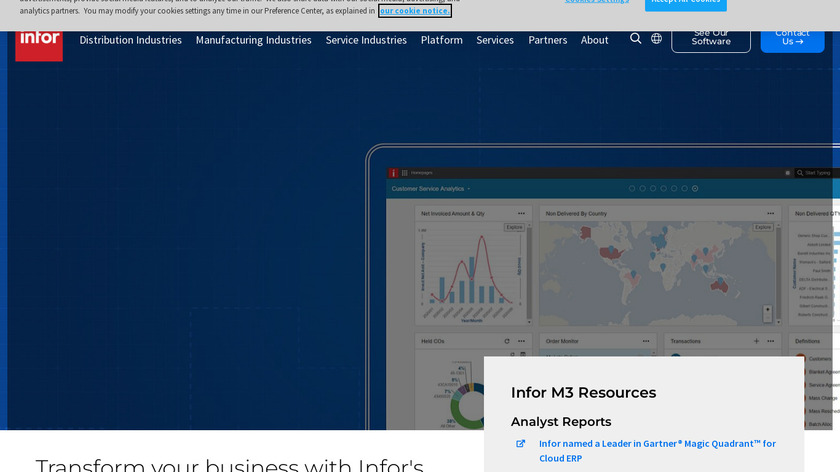Image resolution: width=840 pixels, height=472 pixels.
Task: Open the Partners navigation item
Action: pos(547,40)
